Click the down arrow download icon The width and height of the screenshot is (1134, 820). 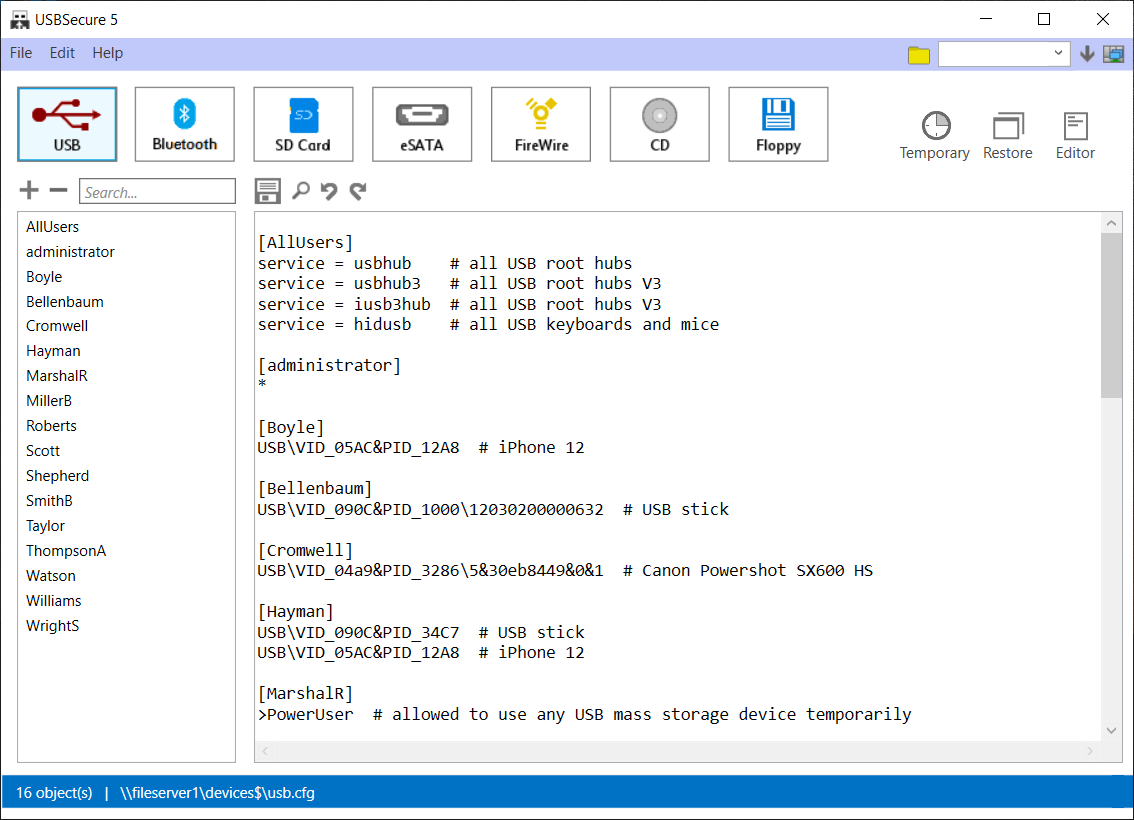click(x=1086, y=54)
